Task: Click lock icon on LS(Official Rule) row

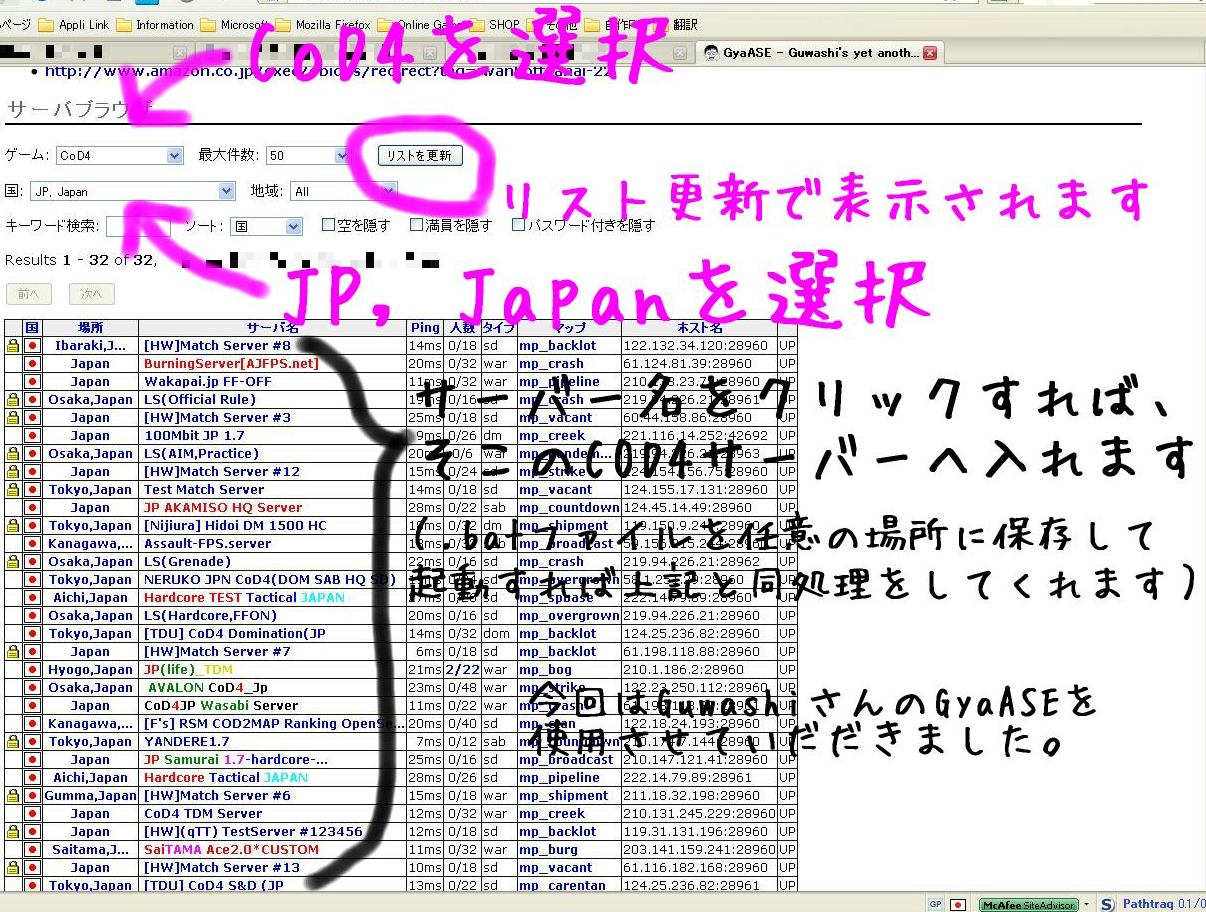Action: tap(13, 400)
